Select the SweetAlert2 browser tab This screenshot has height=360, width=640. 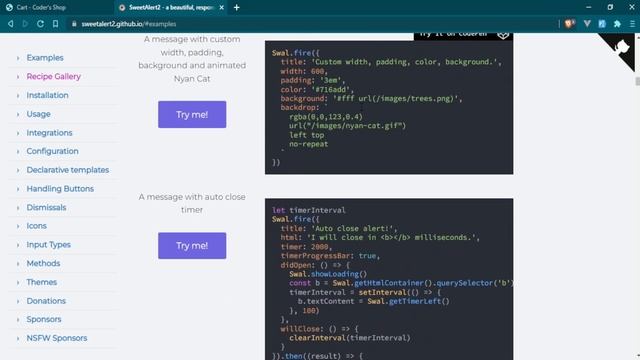pyautogui.click(x=171, y=7)
